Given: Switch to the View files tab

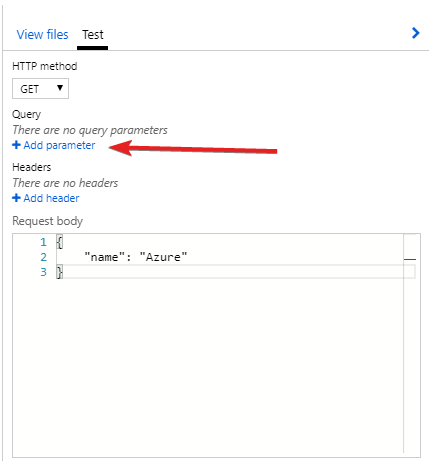Looking at the screenshot, I should pyautogui.click(x=42, y=34).
